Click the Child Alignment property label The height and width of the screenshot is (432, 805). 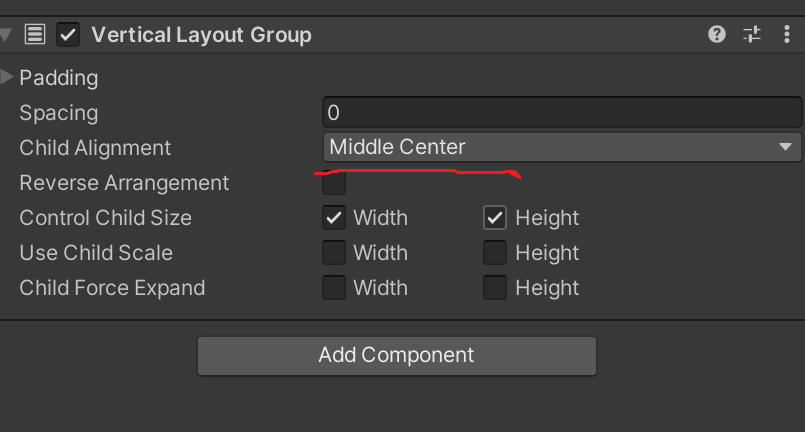[x=95, y=148]
